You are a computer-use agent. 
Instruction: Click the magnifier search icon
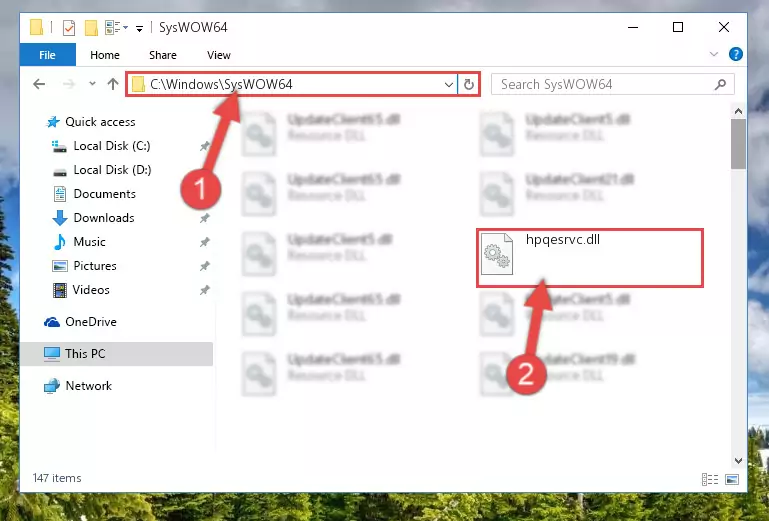click(720, 84)
